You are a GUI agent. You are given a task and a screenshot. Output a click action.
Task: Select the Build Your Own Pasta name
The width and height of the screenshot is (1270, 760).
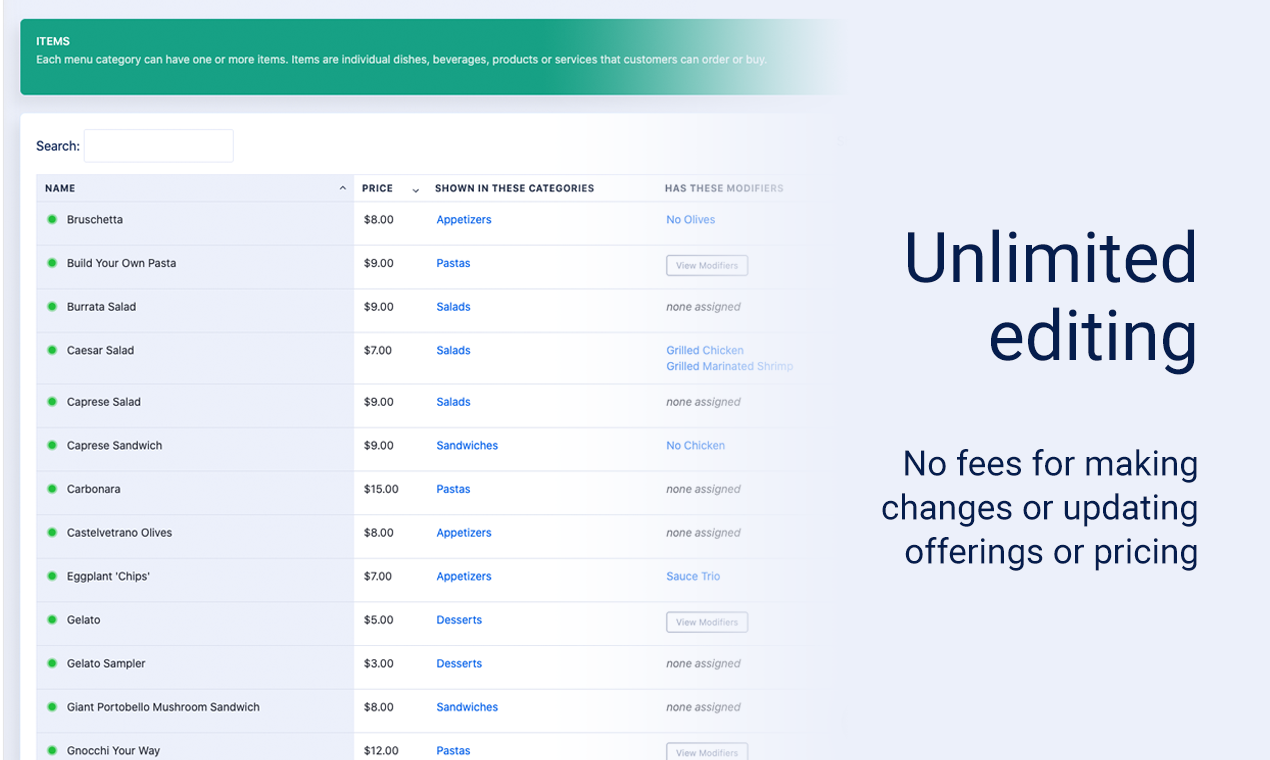tap(121, 263)
